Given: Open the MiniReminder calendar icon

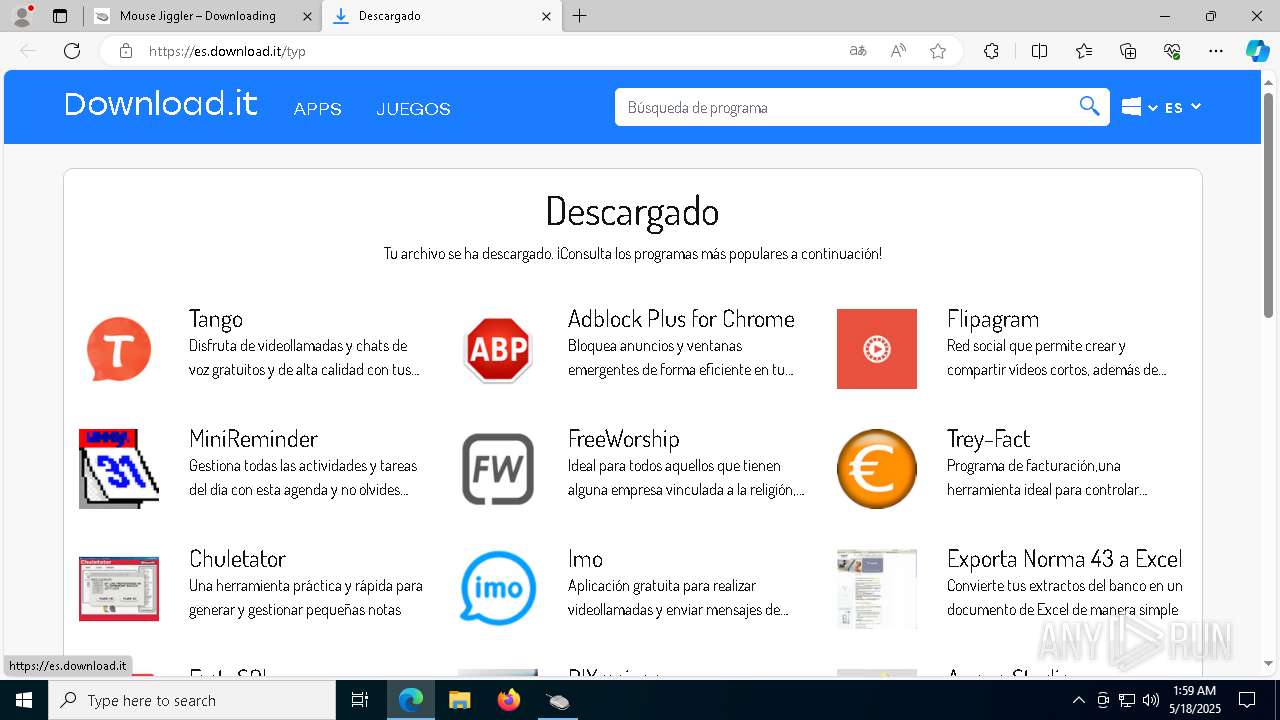Looking at the screenshot, I should point(119,469).
